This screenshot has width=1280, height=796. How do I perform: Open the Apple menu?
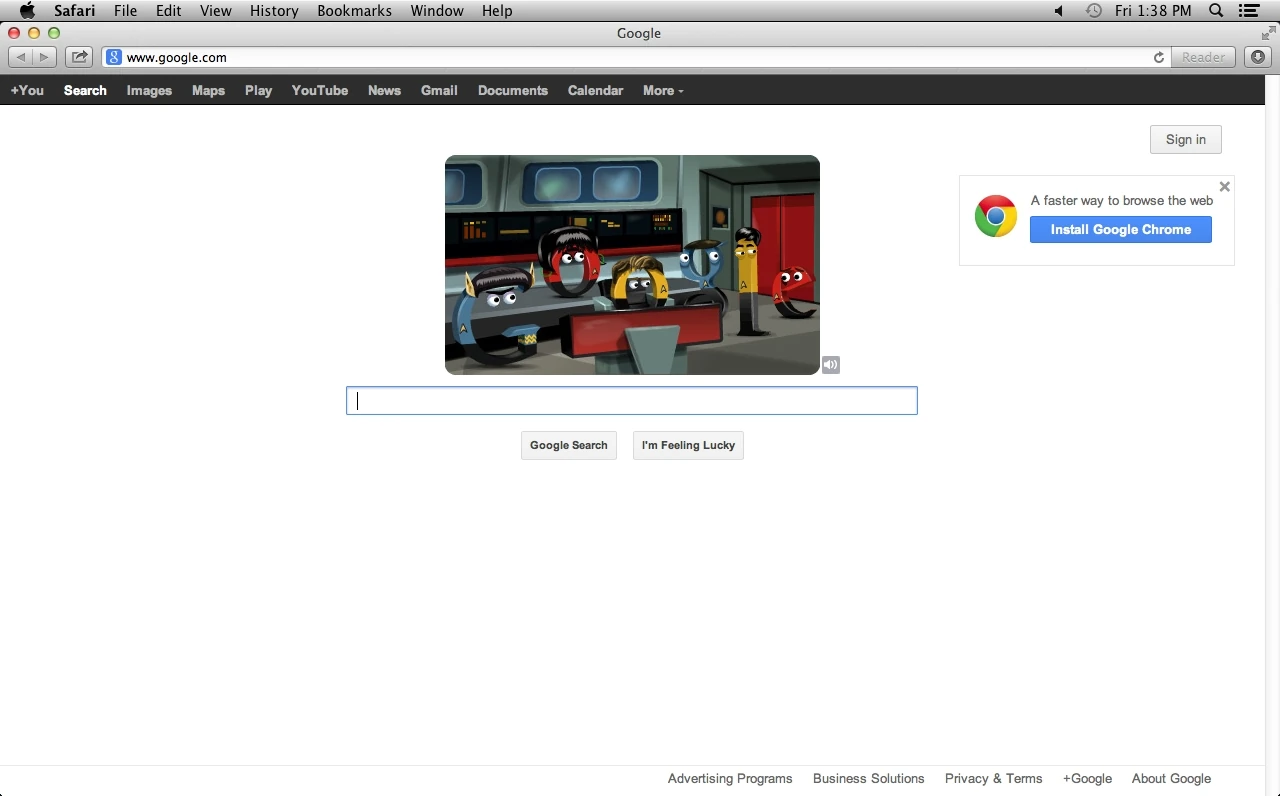pos(27,11)
